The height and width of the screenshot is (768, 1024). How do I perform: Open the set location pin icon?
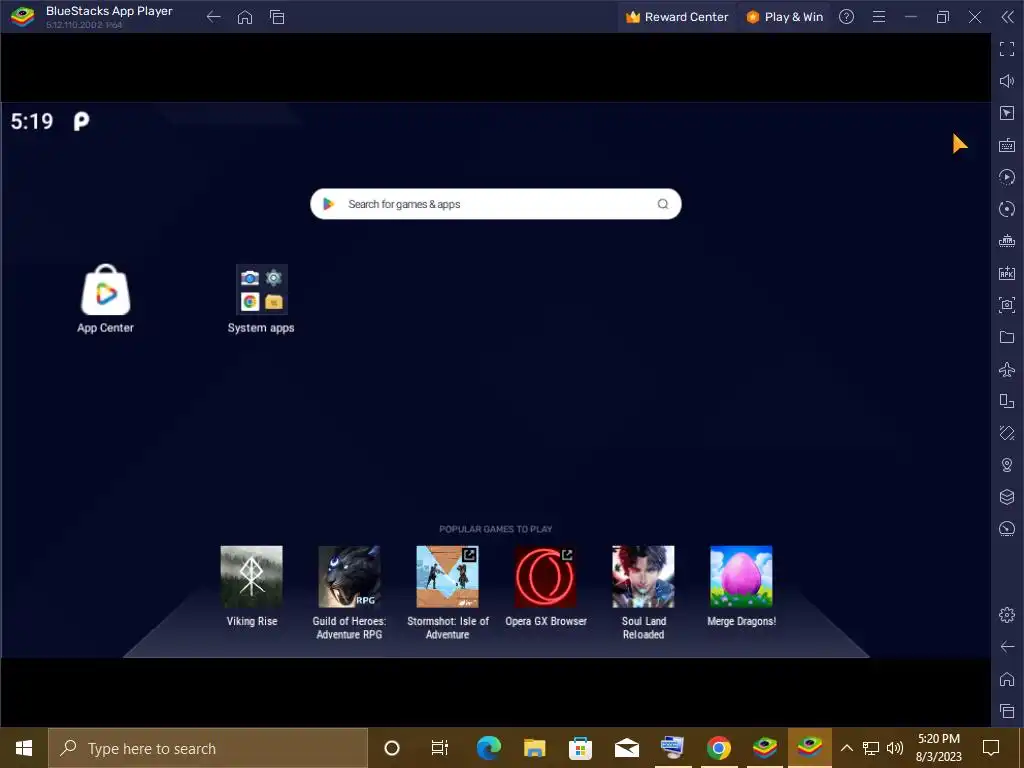[x=1007, y=465]
